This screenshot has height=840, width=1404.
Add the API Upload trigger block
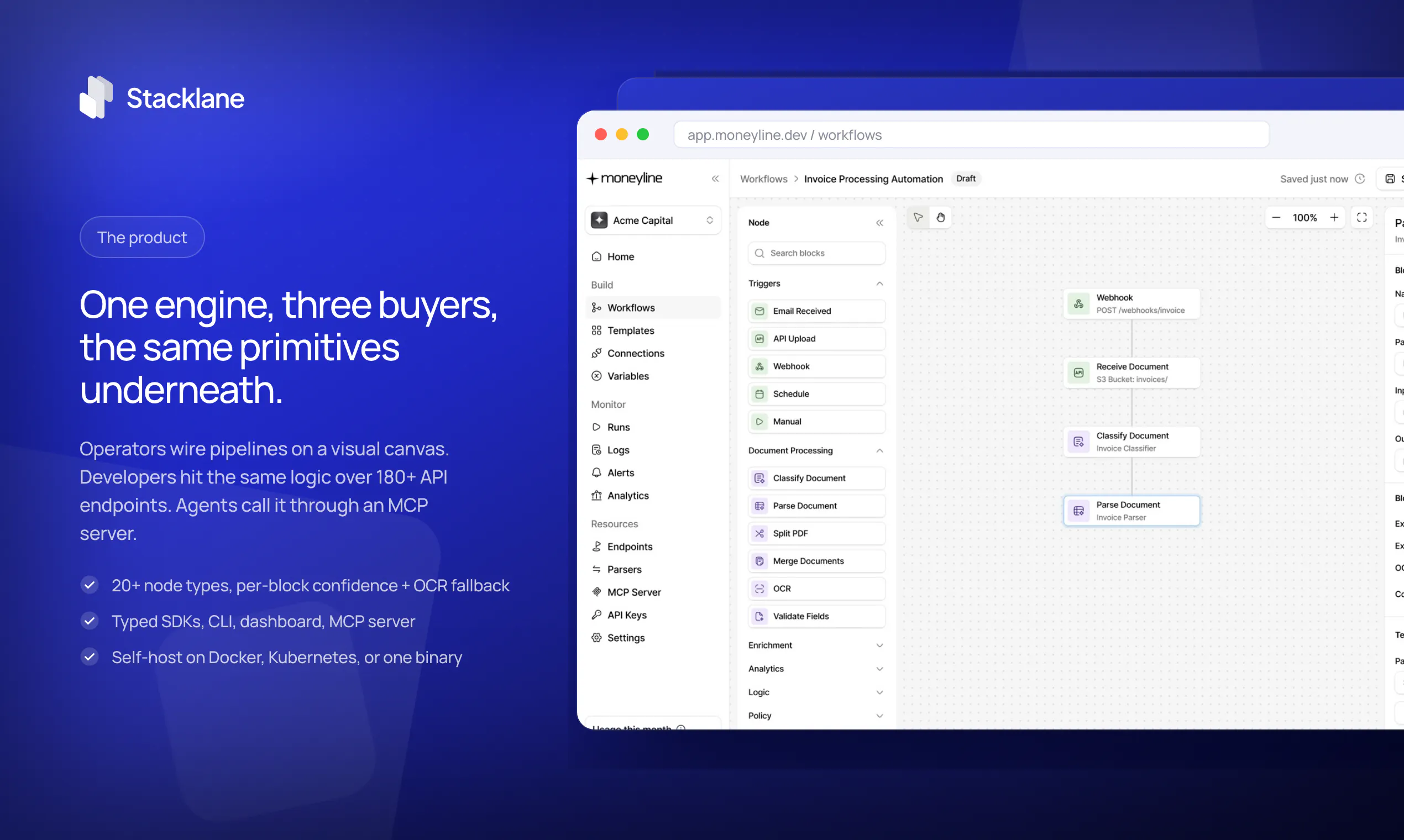click(816, 339)
